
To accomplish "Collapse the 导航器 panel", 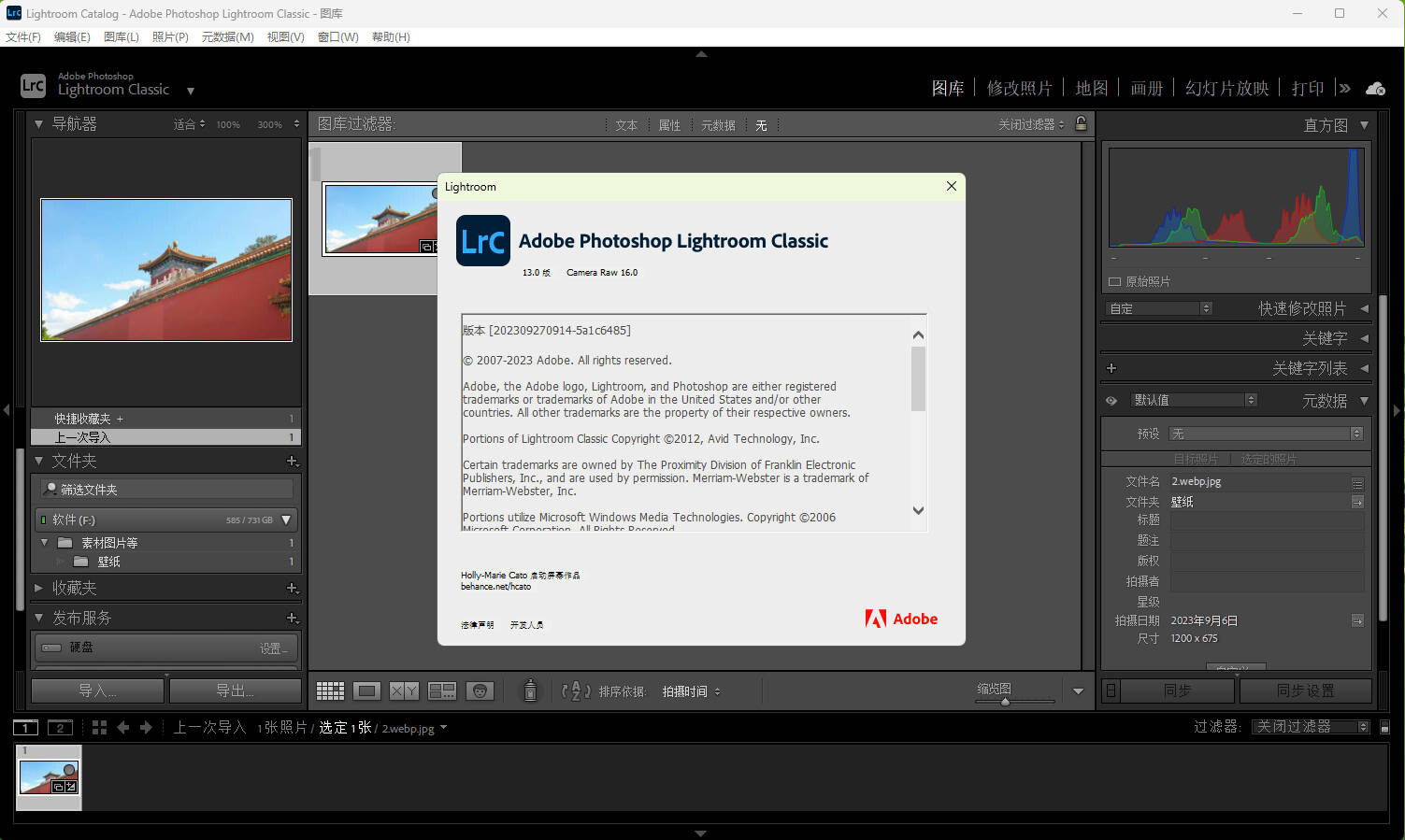I will 38,123.
